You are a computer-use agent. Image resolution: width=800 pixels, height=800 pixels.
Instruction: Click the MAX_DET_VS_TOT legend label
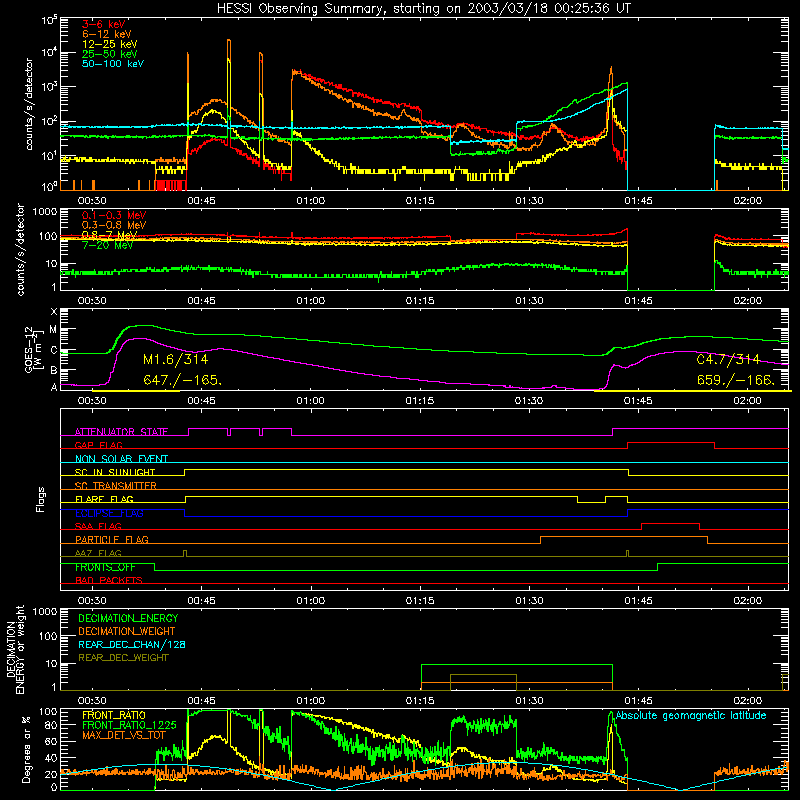click(124, 735)
